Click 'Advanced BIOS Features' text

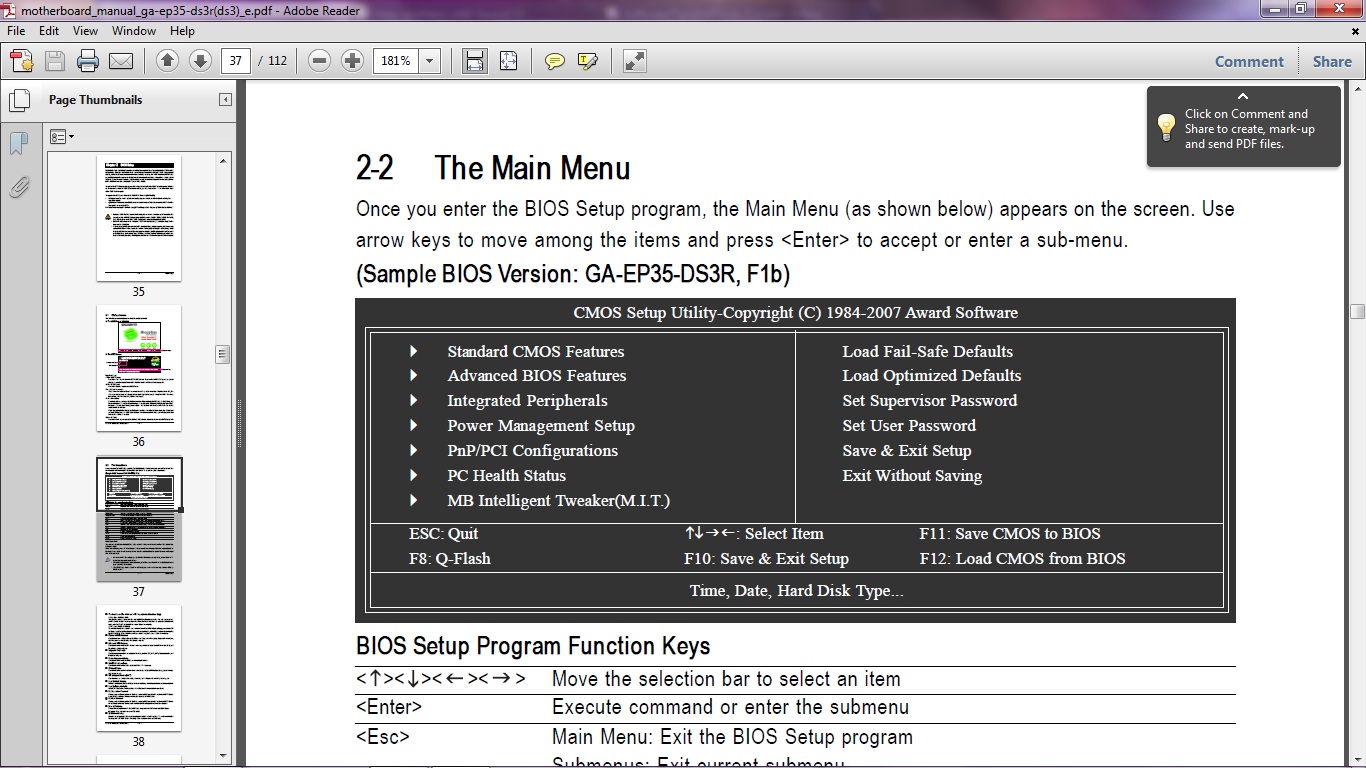tap(536, 376)
